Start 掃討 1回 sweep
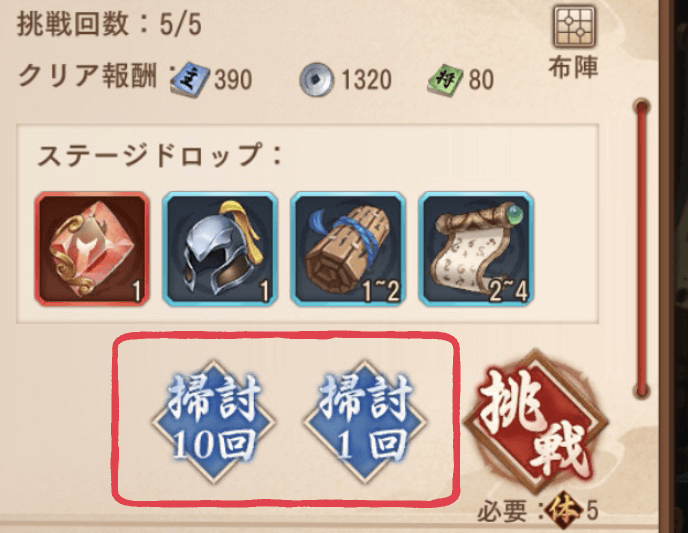The width and height of the screenshot is (688, 533). tap(365, 422)
